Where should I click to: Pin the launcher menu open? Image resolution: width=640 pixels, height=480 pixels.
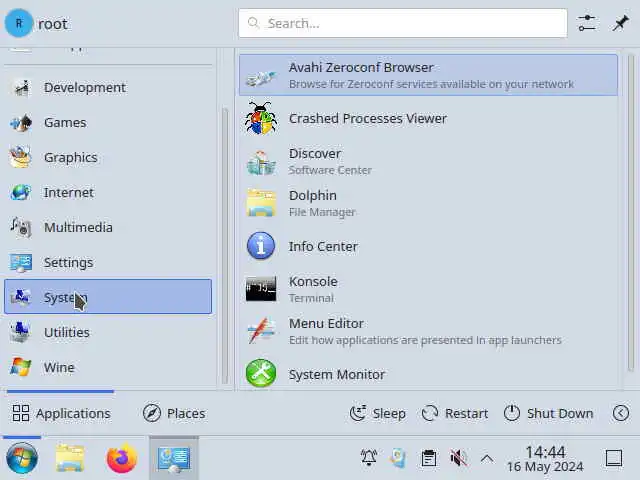pyautogui.click(x=620, y=23)
